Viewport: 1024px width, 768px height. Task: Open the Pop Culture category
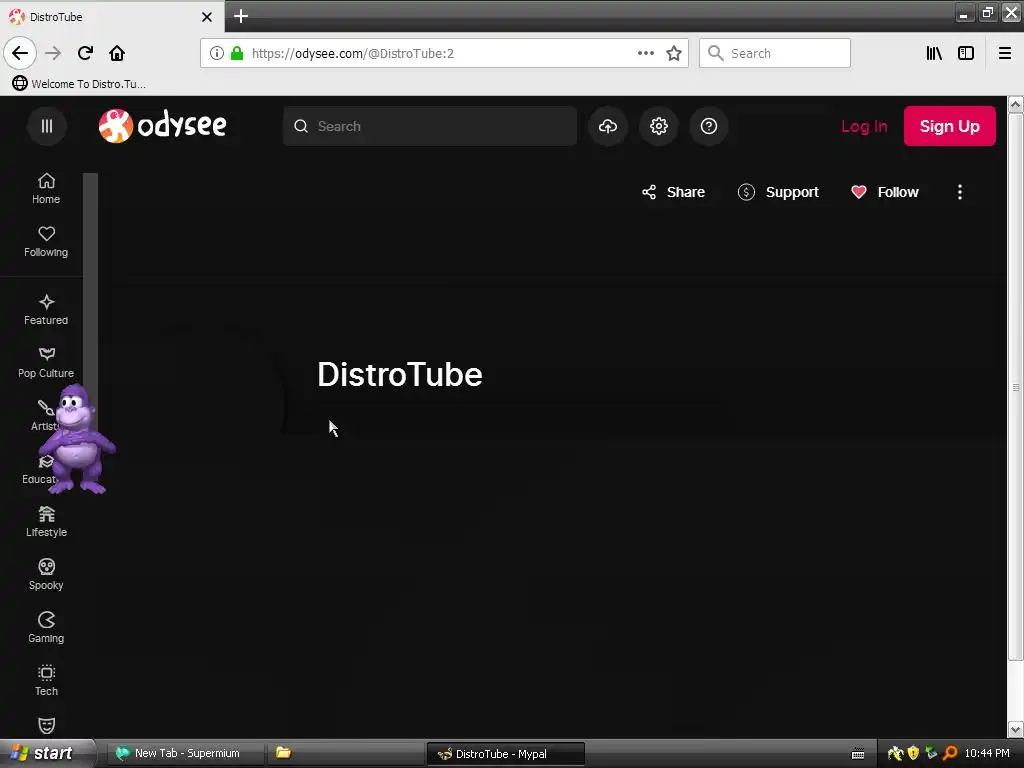point(46,362)
